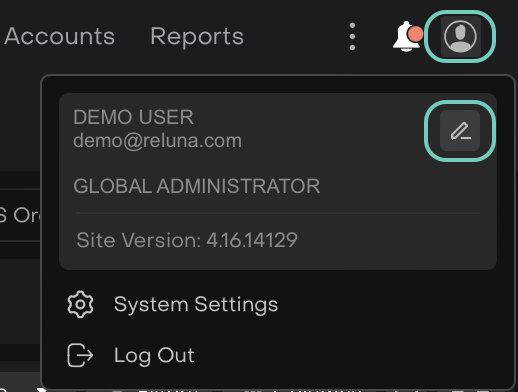Click the pencil edit profile icon

(460, 131)
